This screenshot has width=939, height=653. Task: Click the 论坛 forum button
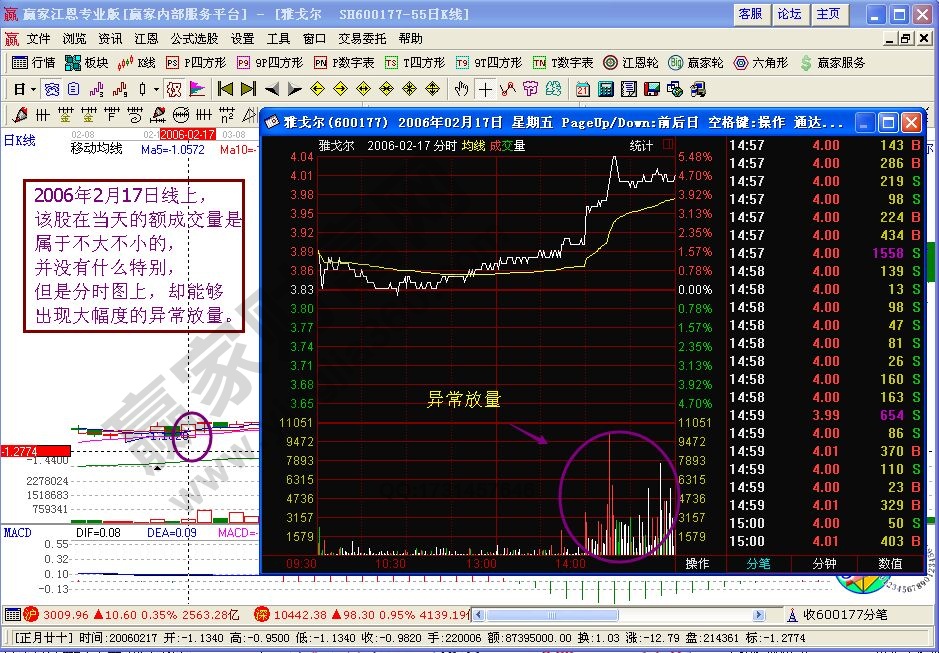click(789, 13)
